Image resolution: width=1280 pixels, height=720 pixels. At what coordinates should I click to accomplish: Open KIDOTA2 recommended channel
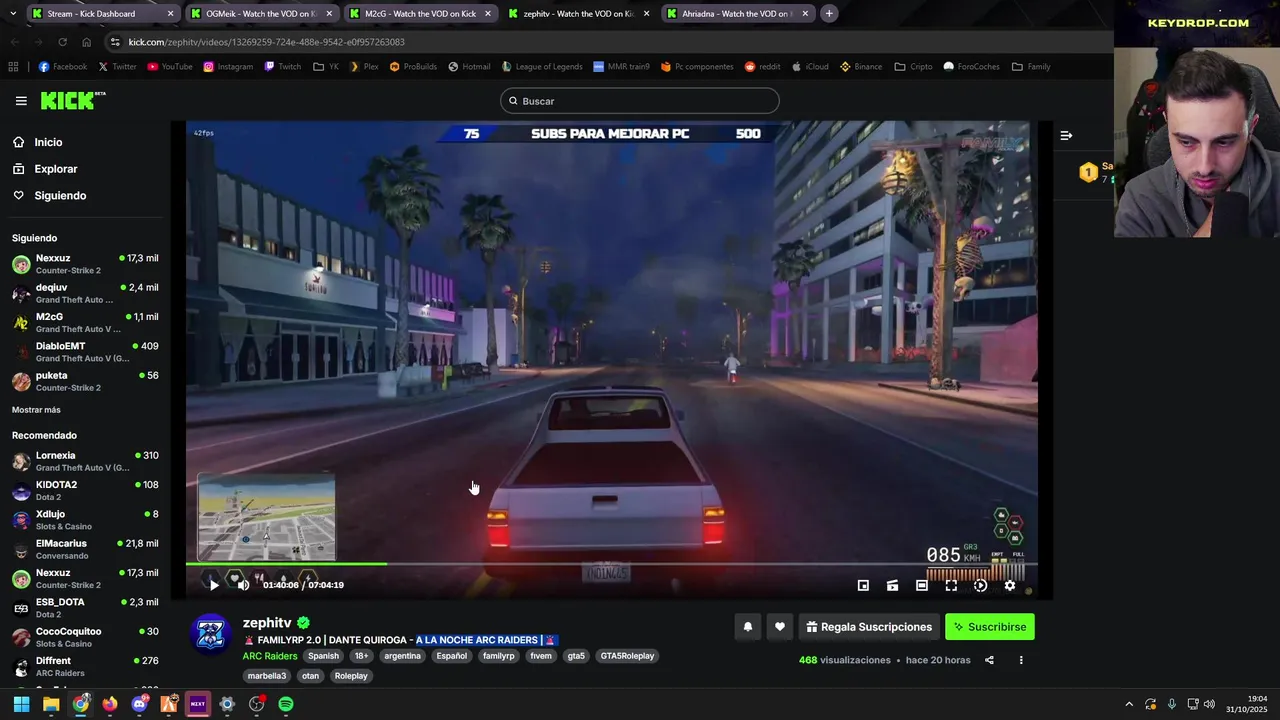coord(85,490)
